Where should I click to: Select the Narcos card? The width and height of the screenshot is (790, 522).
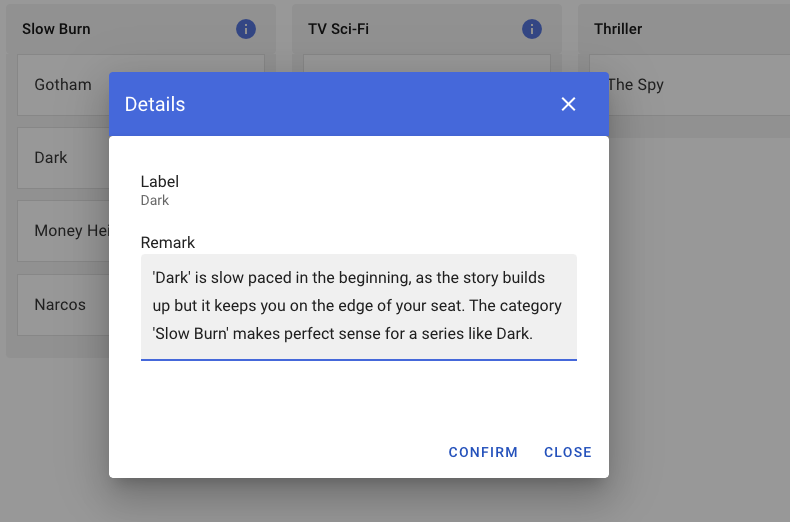[63, 305]
